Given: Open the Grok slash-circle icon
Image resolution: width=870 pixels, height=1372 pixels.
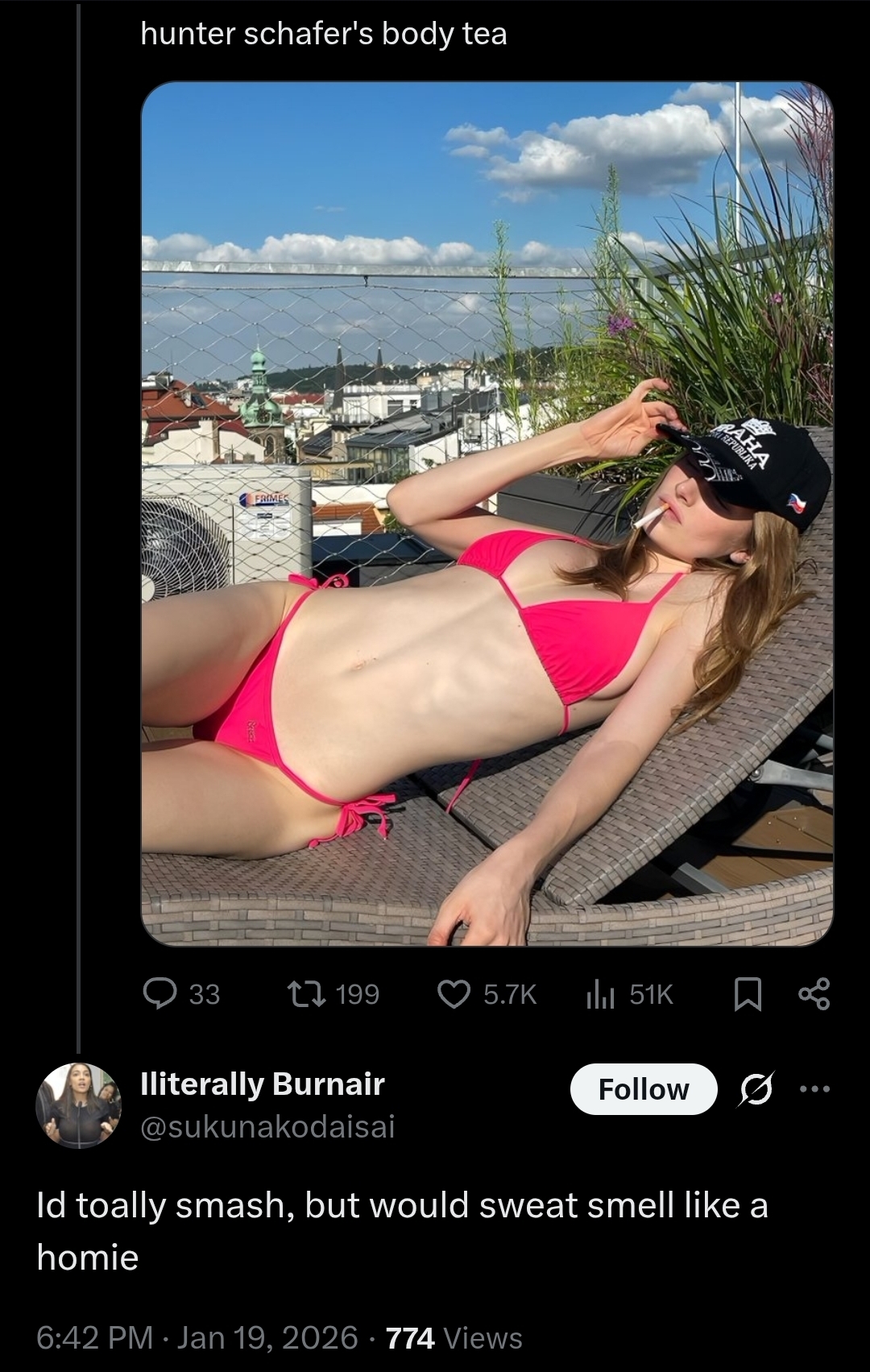Looking at the screenshot, I should coord(756,1089).
